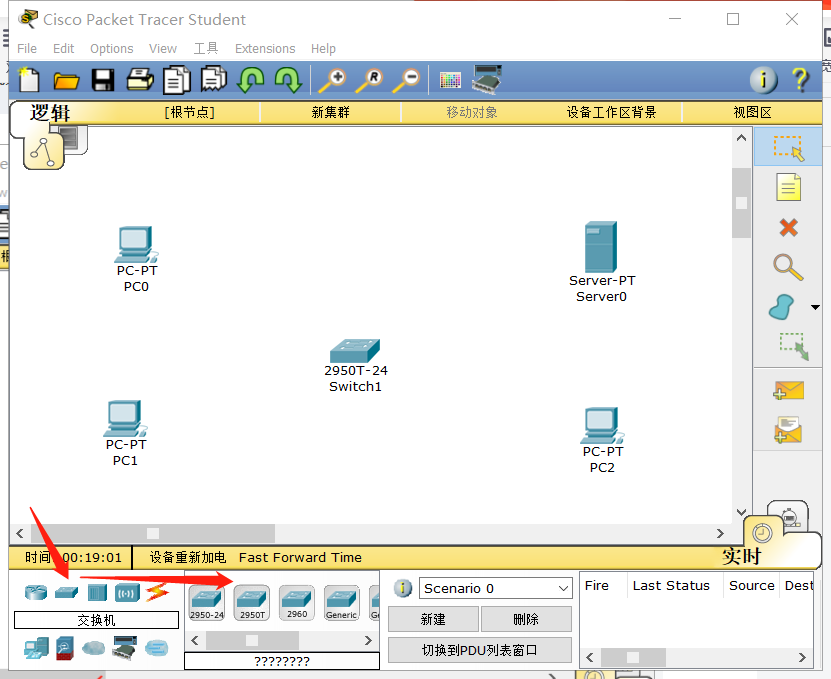Select the Multiuser Connection category

click(x=156, y=648)
